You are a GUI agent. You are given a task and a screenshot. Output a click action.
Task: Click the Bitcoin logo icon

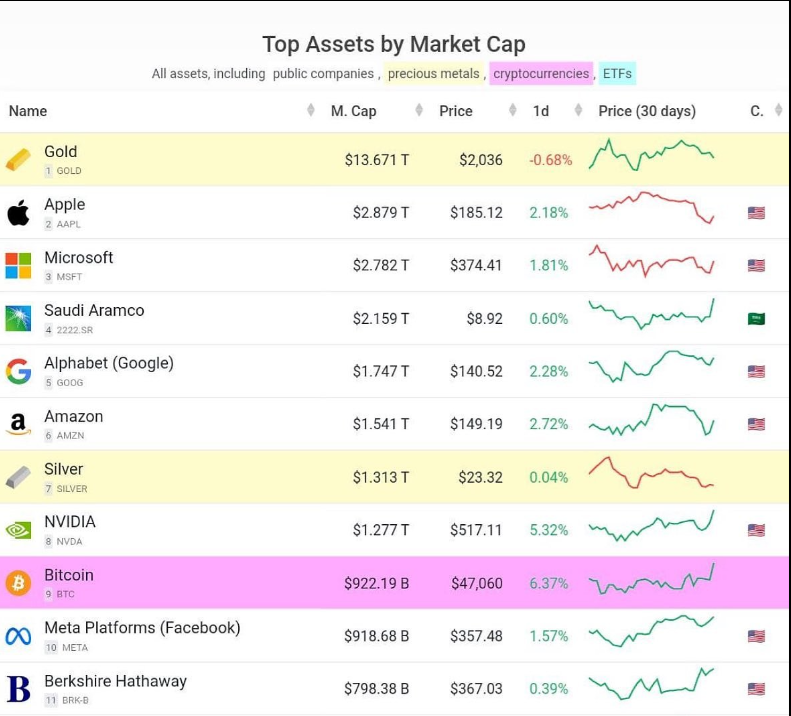coord(18,583)
